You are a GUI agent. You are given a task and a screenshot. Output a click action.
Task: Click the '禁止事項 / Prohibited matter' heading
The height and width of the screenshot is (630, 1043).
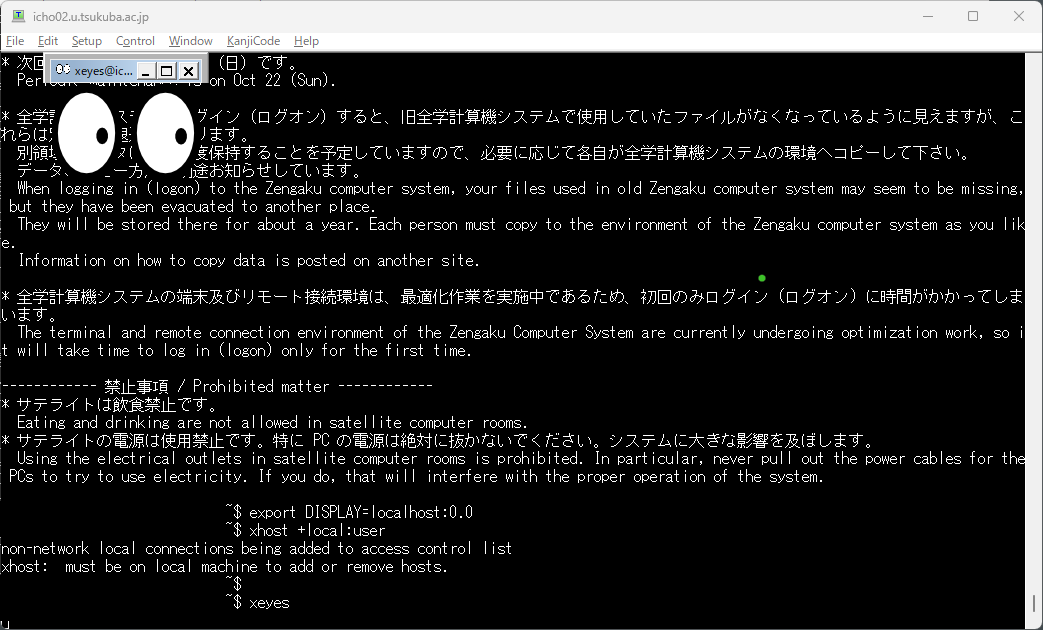(x=216, y=386)
